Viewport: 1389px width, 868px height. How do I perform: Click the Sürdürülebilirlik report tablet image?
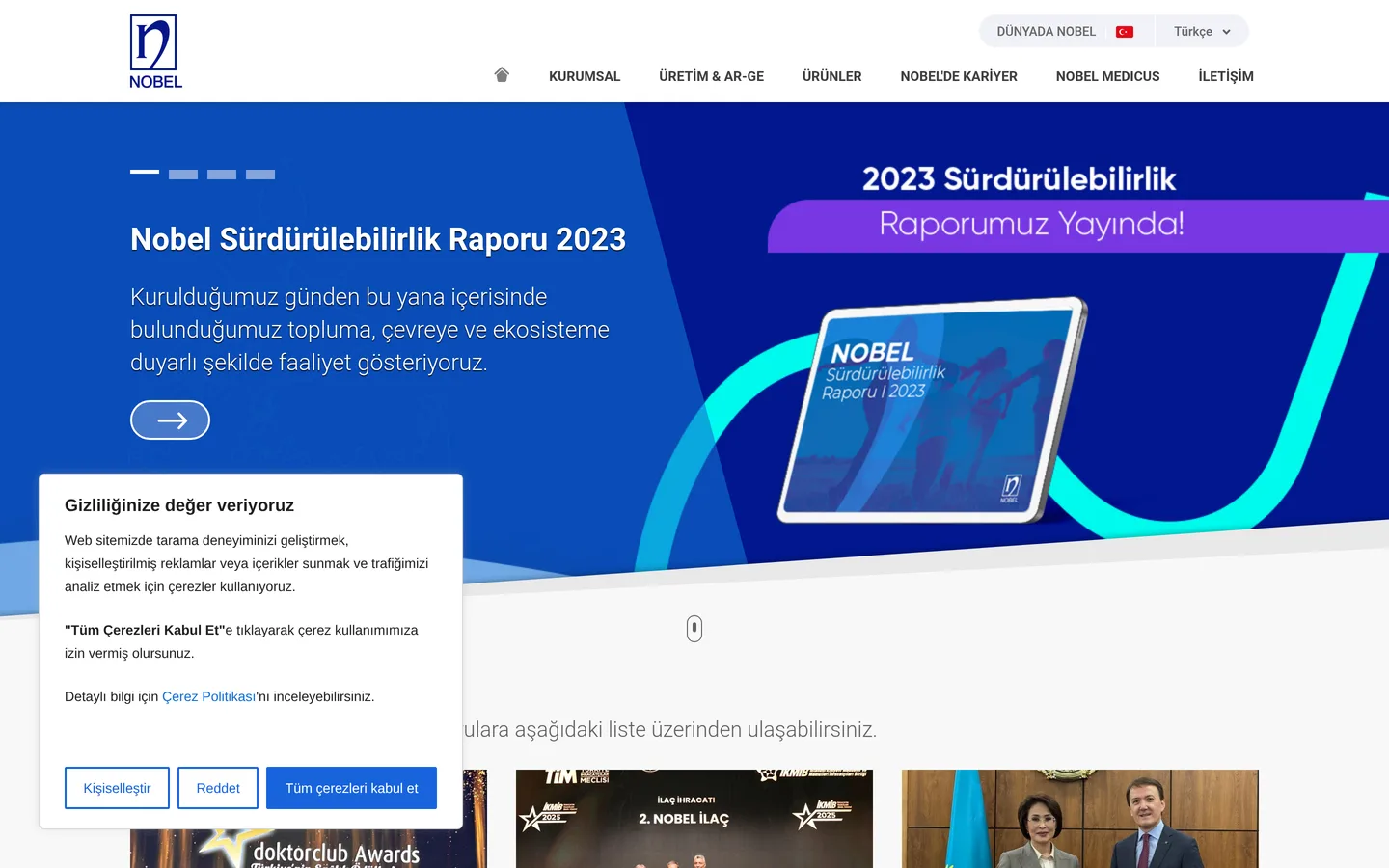pos(932,410)
